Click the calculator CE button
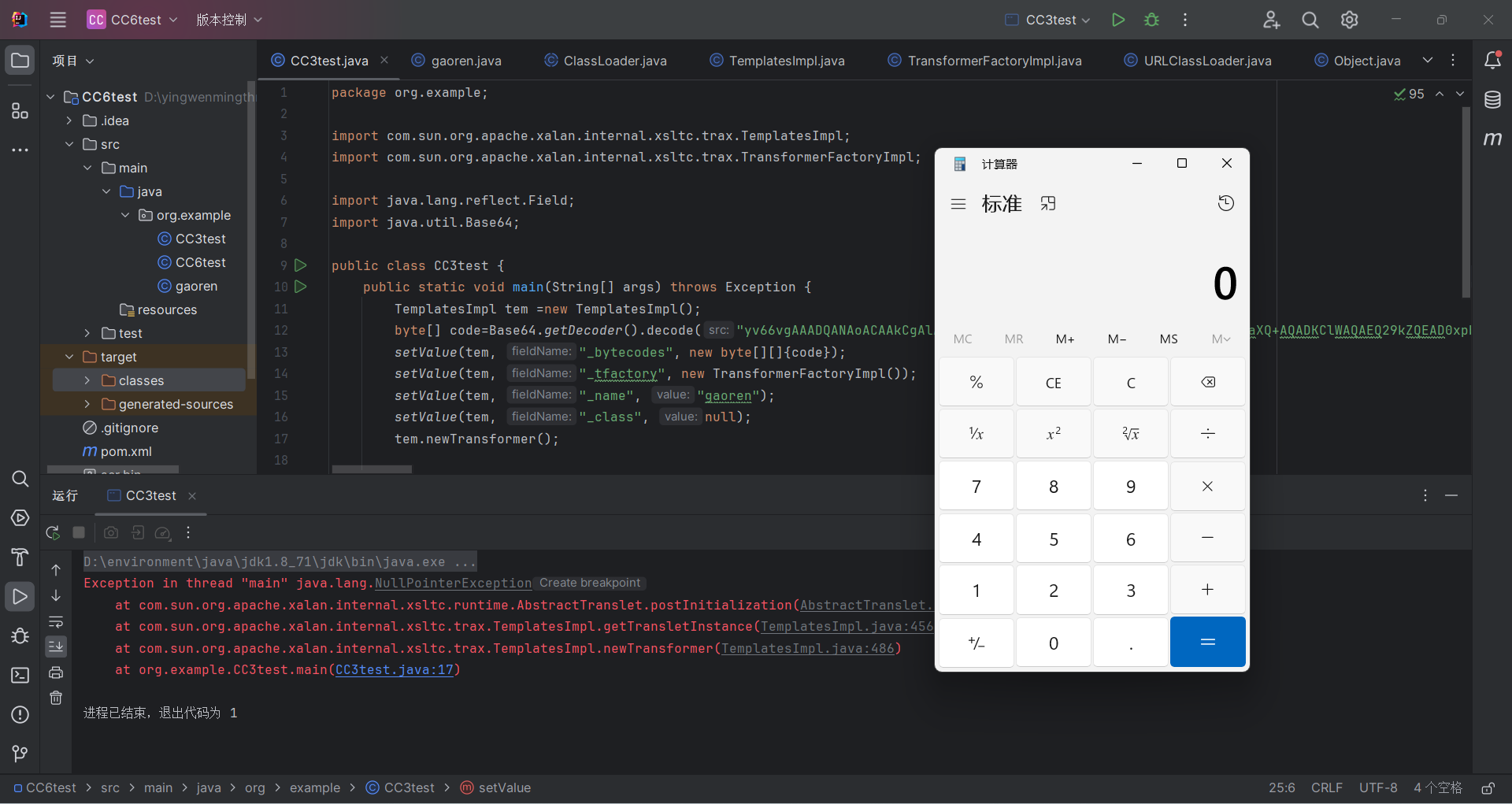Viewport: 1512px width, 804px height. pyautogui.click(x=1054, y=382)
